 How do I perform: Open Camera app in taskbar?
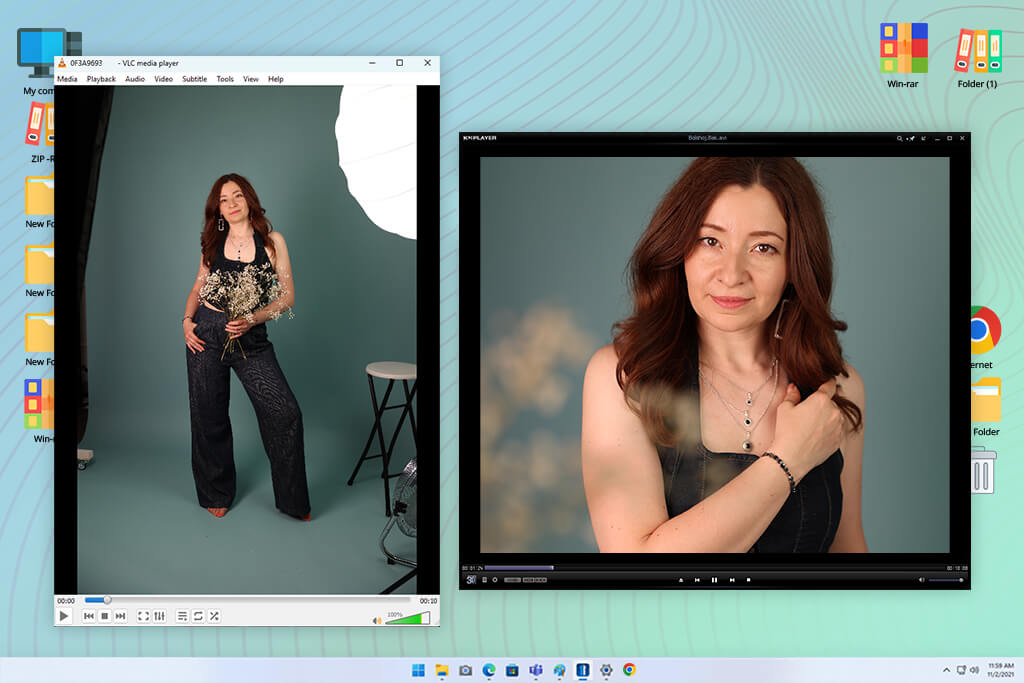(x=465, y=670)
